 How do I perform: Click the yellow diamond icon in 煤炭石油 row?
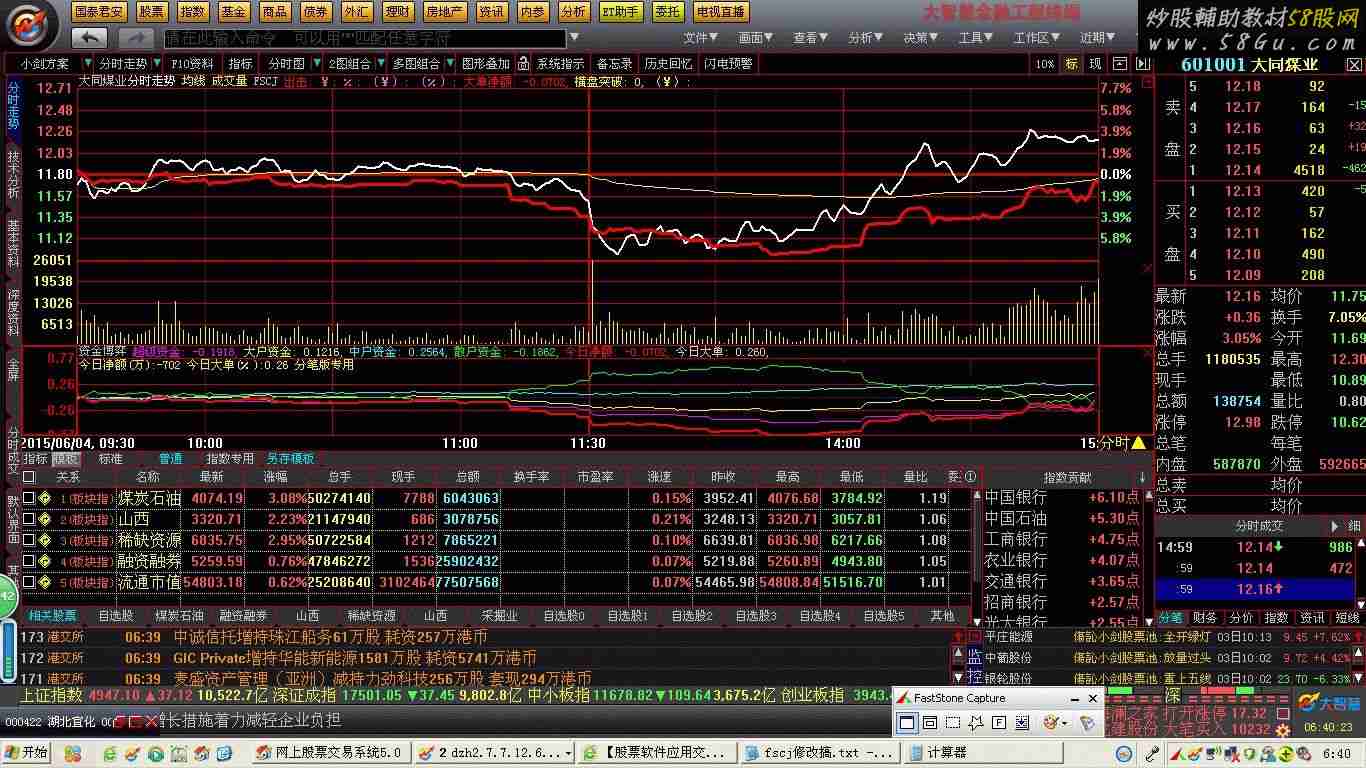coord(44,498)
